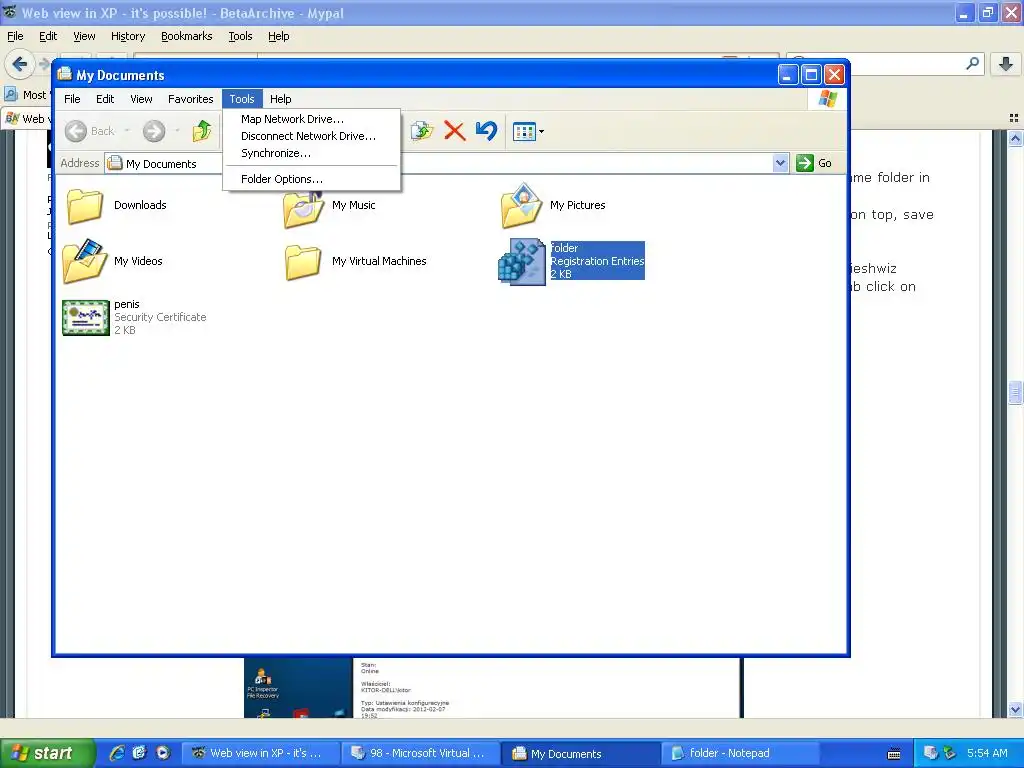Click the Copy To folder toolbar icon
Screen dimensions: 1024x768
click(422, 131)
